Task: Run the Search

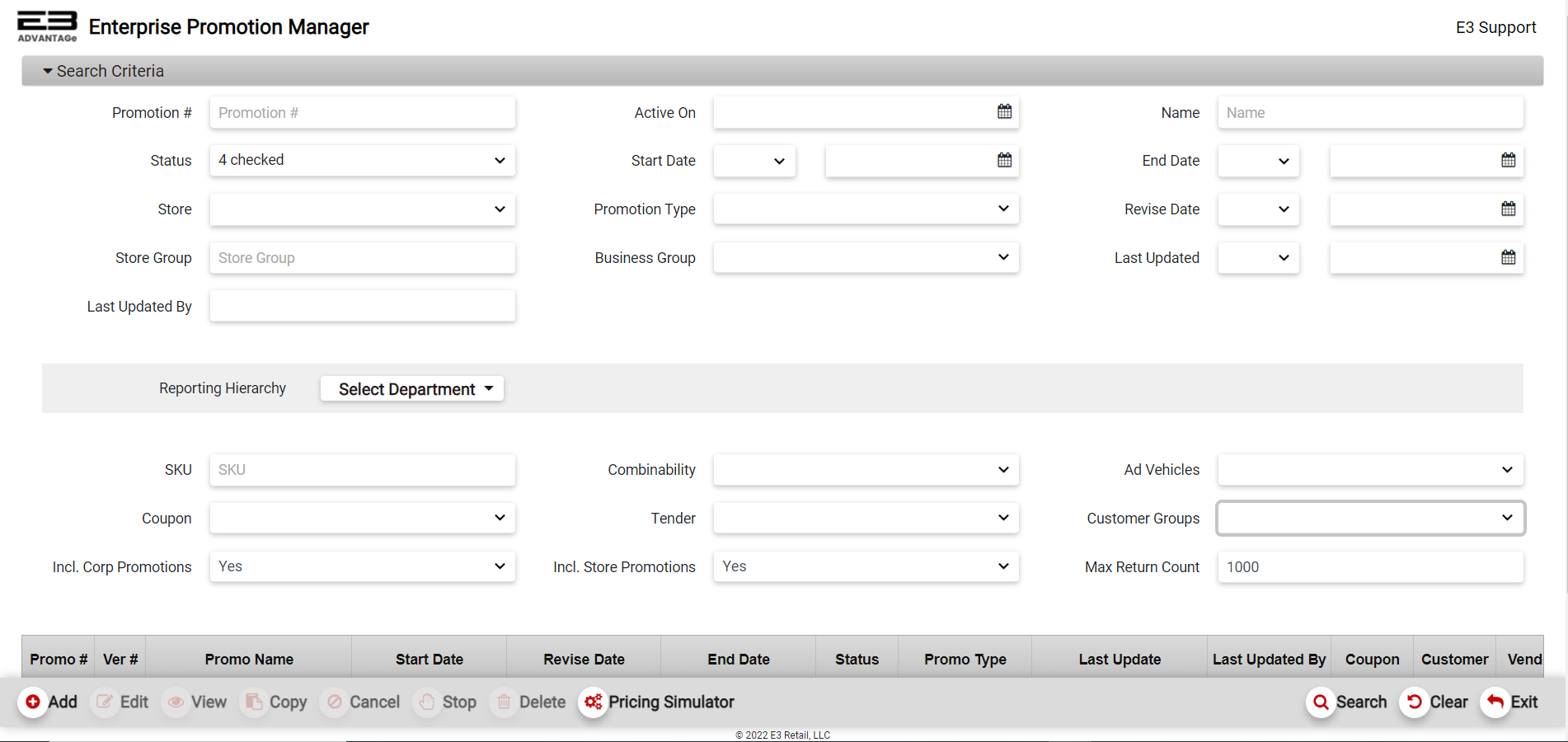Action: (1347, 702)
